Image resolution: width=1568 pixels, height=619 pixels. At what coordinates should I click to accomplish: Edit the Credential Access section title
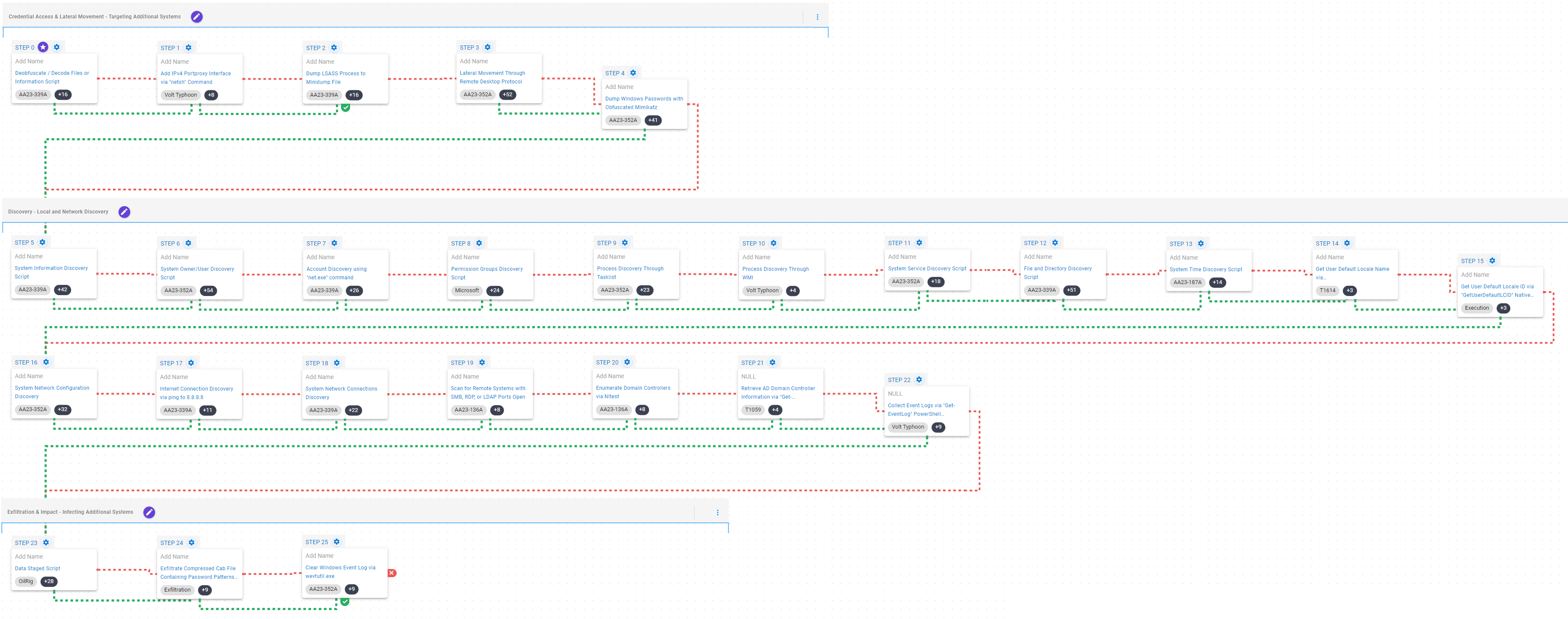pyautogui.click(x=196, y=16)
